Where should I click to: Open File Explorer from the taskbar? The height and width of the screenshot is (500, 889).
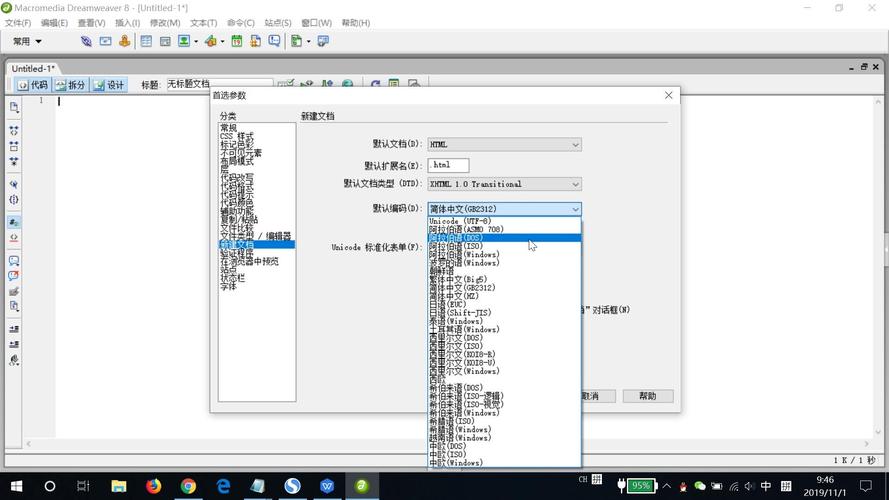coord(118,486)
